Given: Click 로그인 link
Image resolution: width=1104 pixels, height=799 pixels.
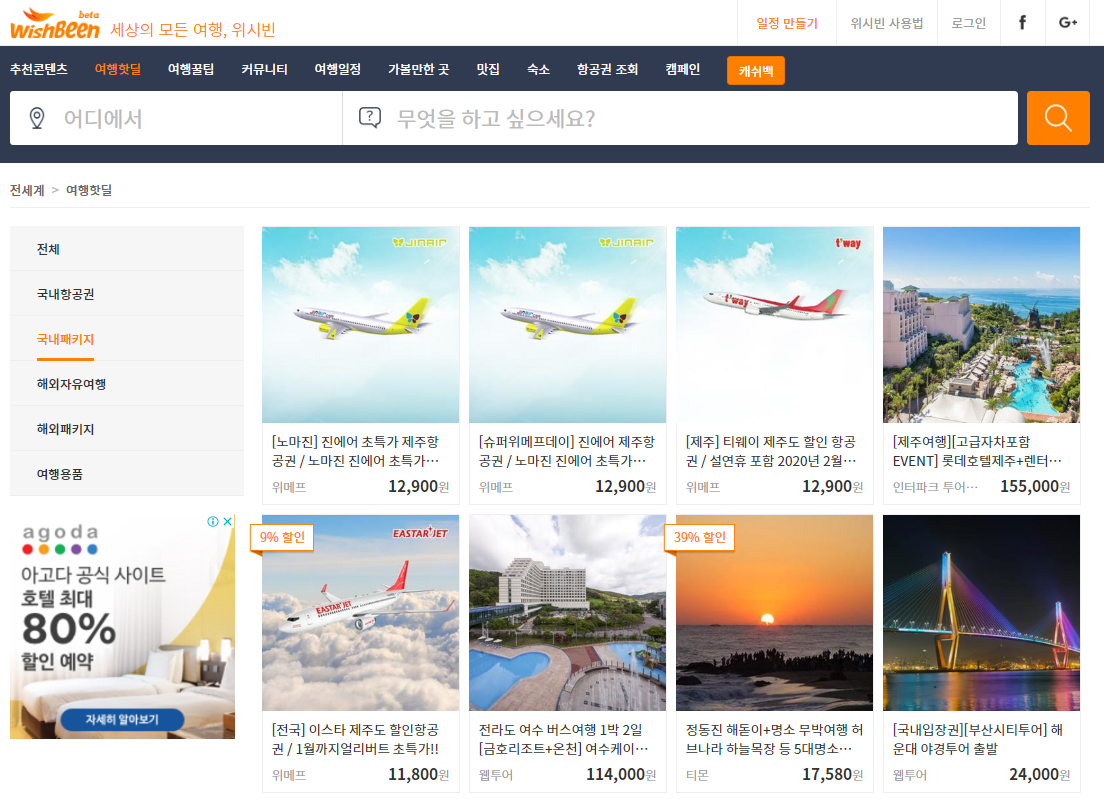Looking at the screenshot, I should point(968,23).
